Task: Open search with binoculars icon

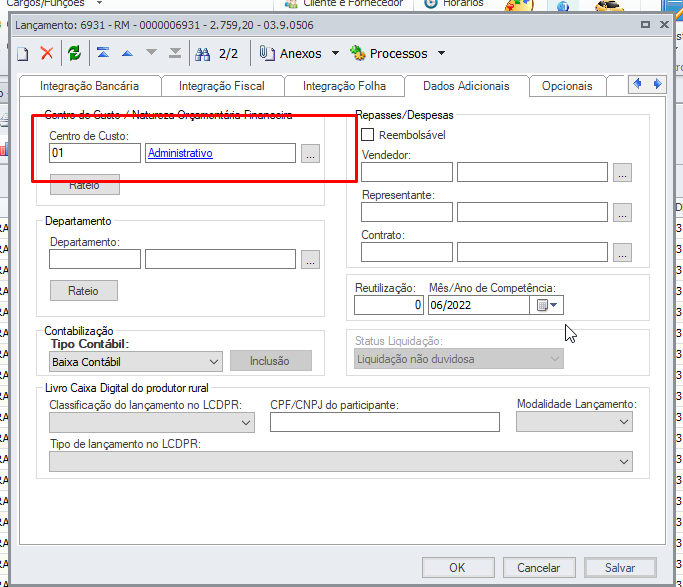Action: (202, 54)
